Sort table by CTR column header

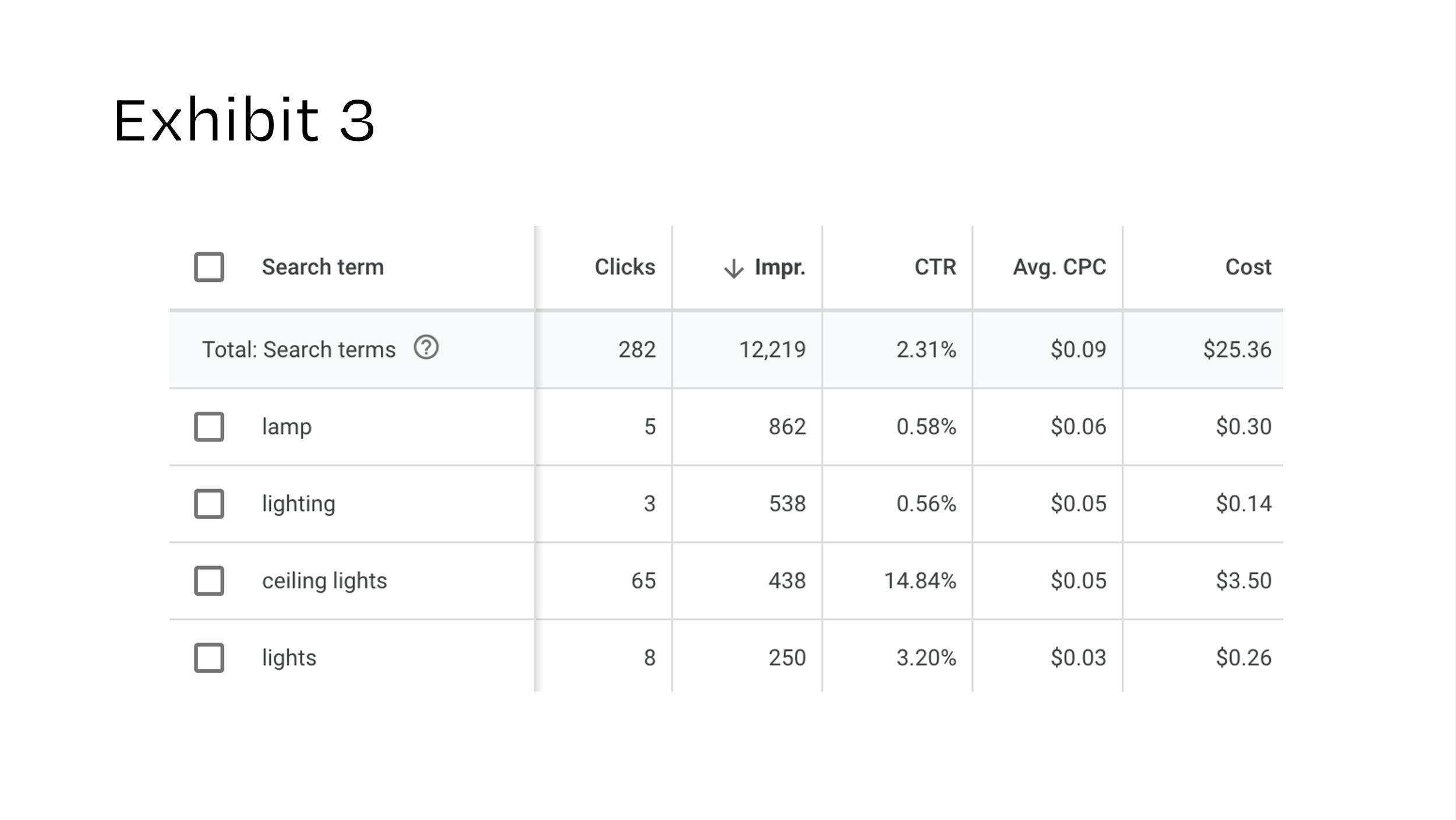[x=935, y=267]
